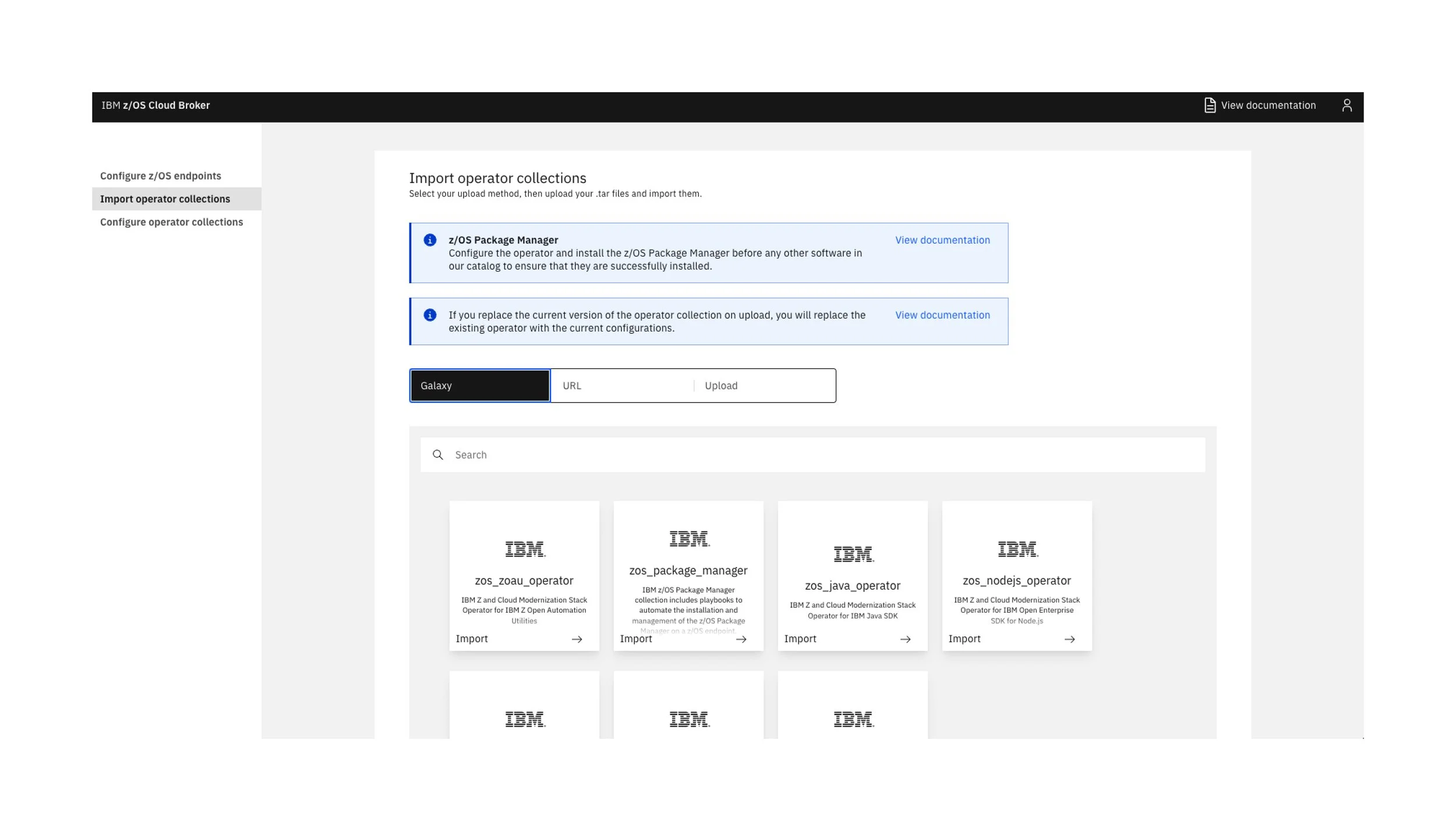Click the arrow icon on zos_nodejs_operator card

click(x=1069, y=639)
